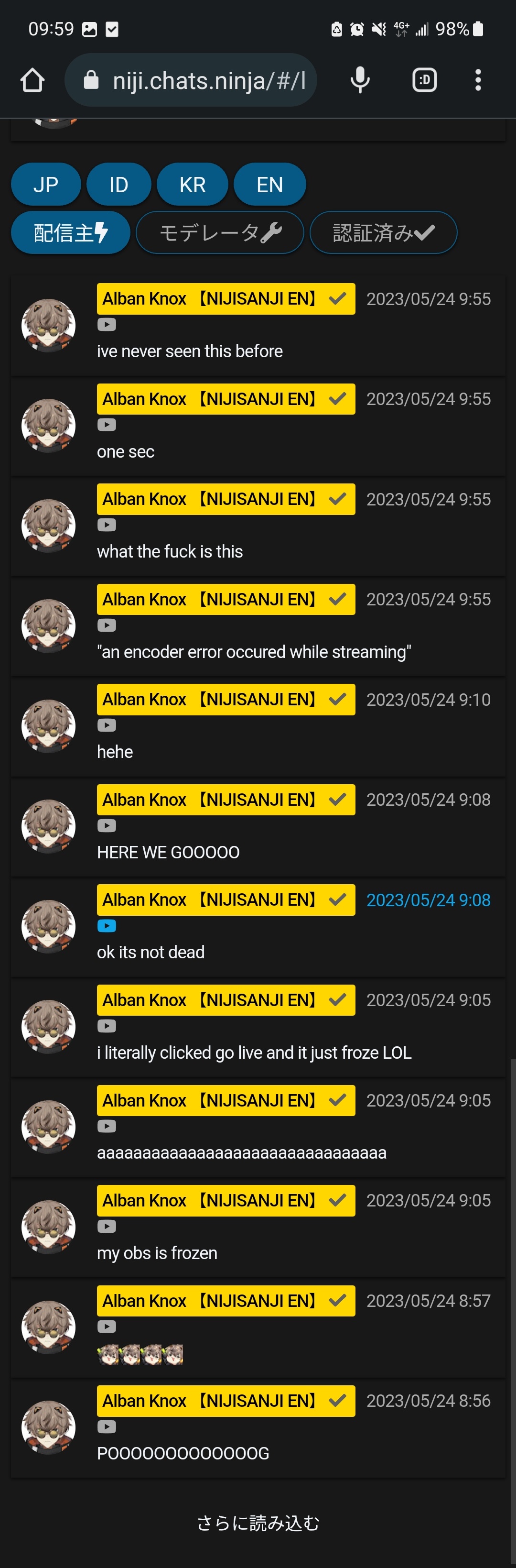Tap the browser home icon
516x1568 pixels.
(32, 80)
